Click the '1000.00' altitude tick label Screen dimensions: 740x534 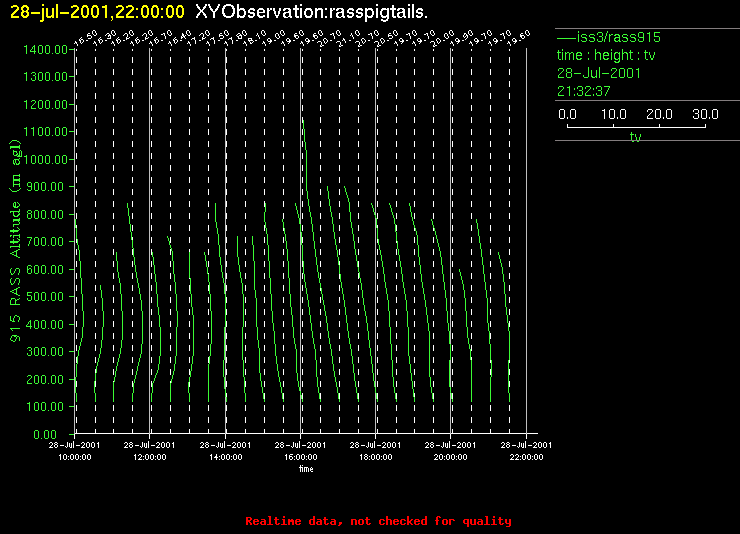(x=45, y=159)
